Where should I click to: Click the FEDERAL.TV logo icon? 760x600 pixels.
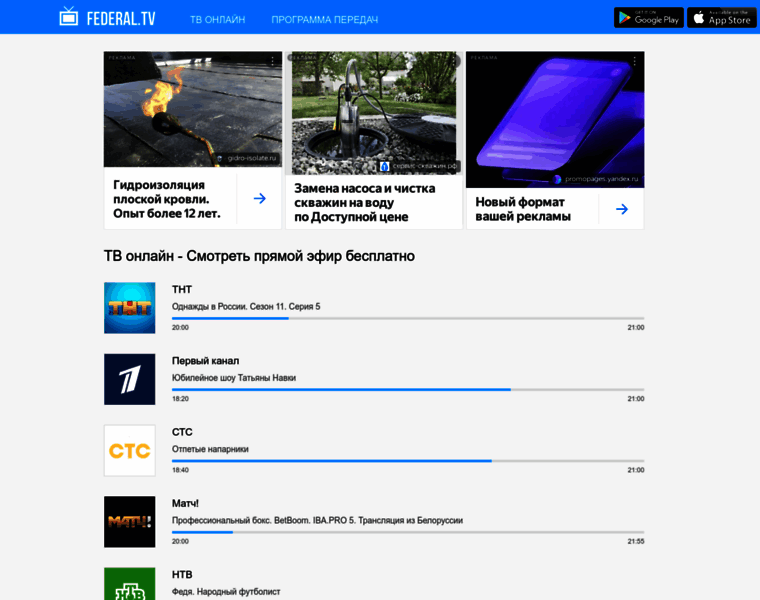click(68, 16)
